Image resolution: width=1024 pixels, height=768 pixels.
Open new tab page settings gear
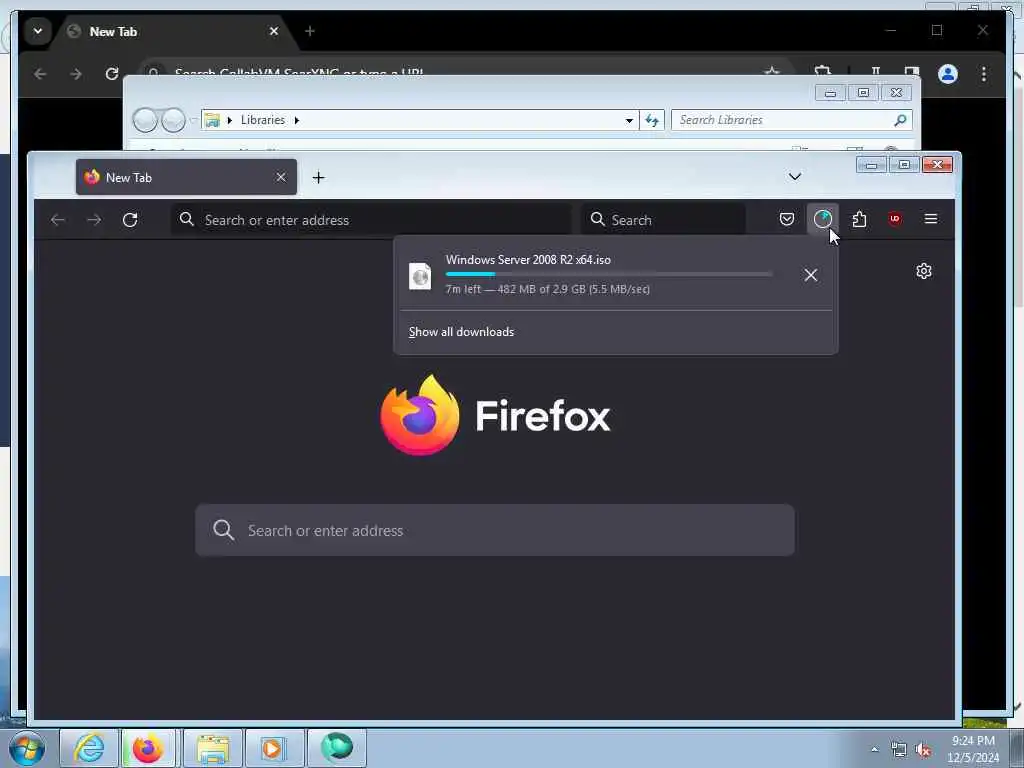923,271
